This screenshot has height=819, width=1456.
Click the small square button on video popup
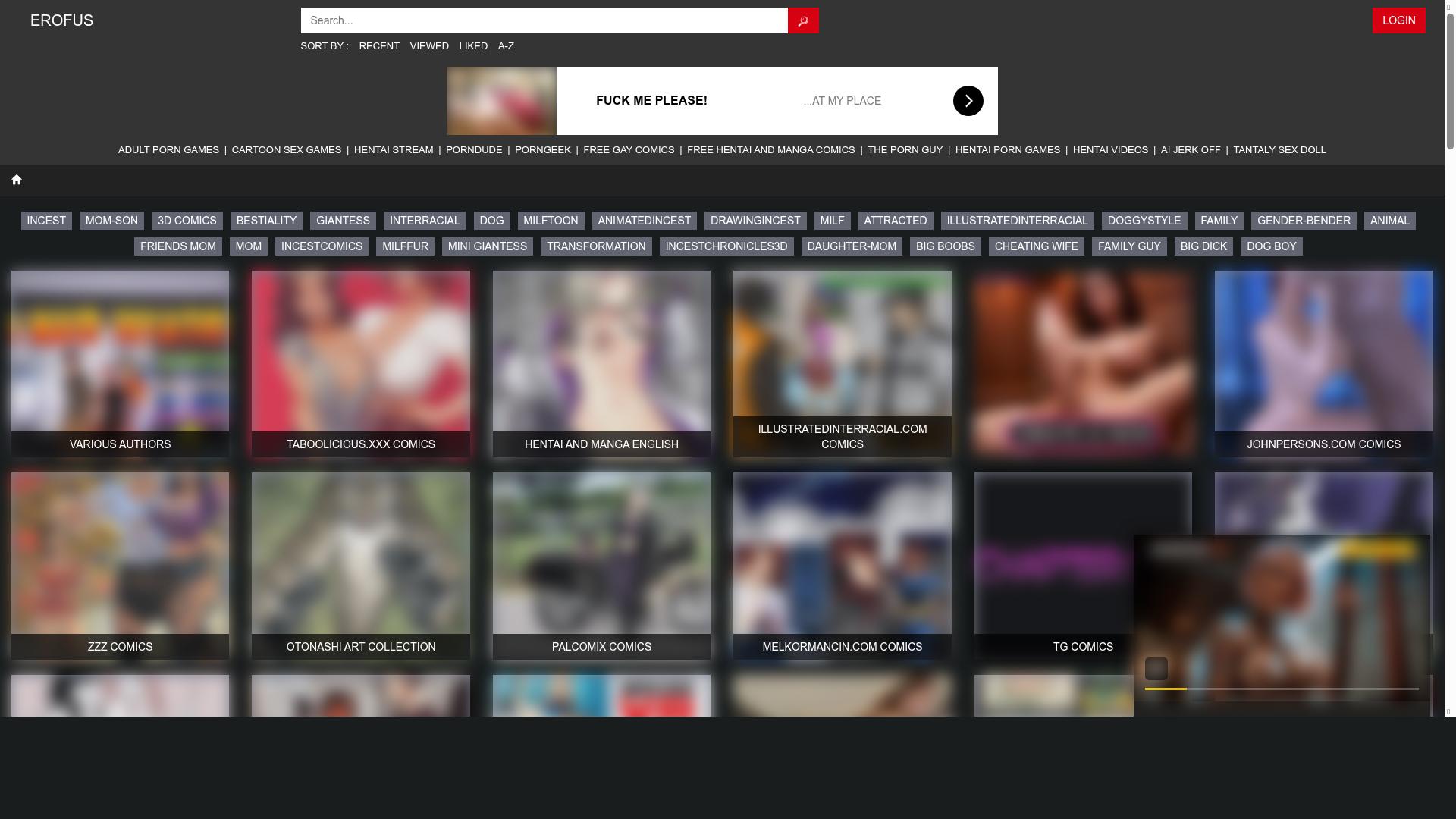[1156, 668]
